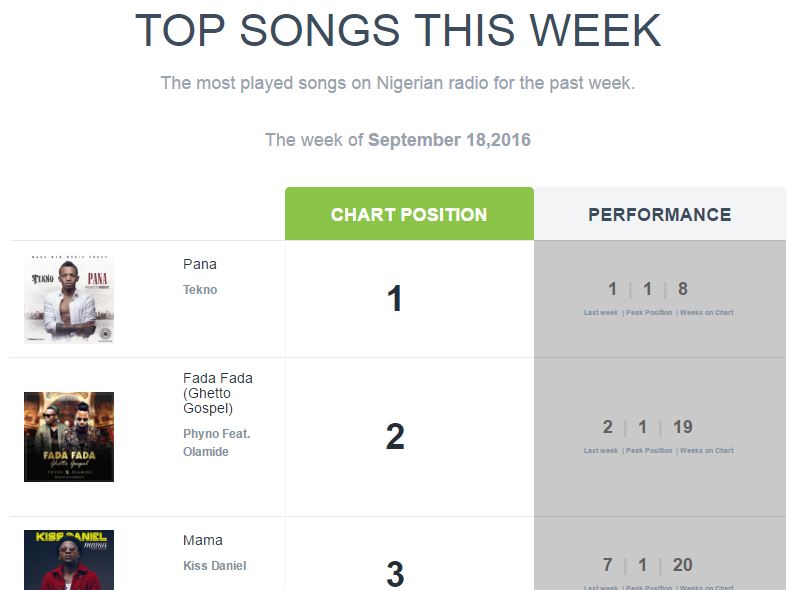The width and height of the screenshot is (794, 590).
Task: Click the September 18,2016 week date
Action: click(x=449, y=140)
